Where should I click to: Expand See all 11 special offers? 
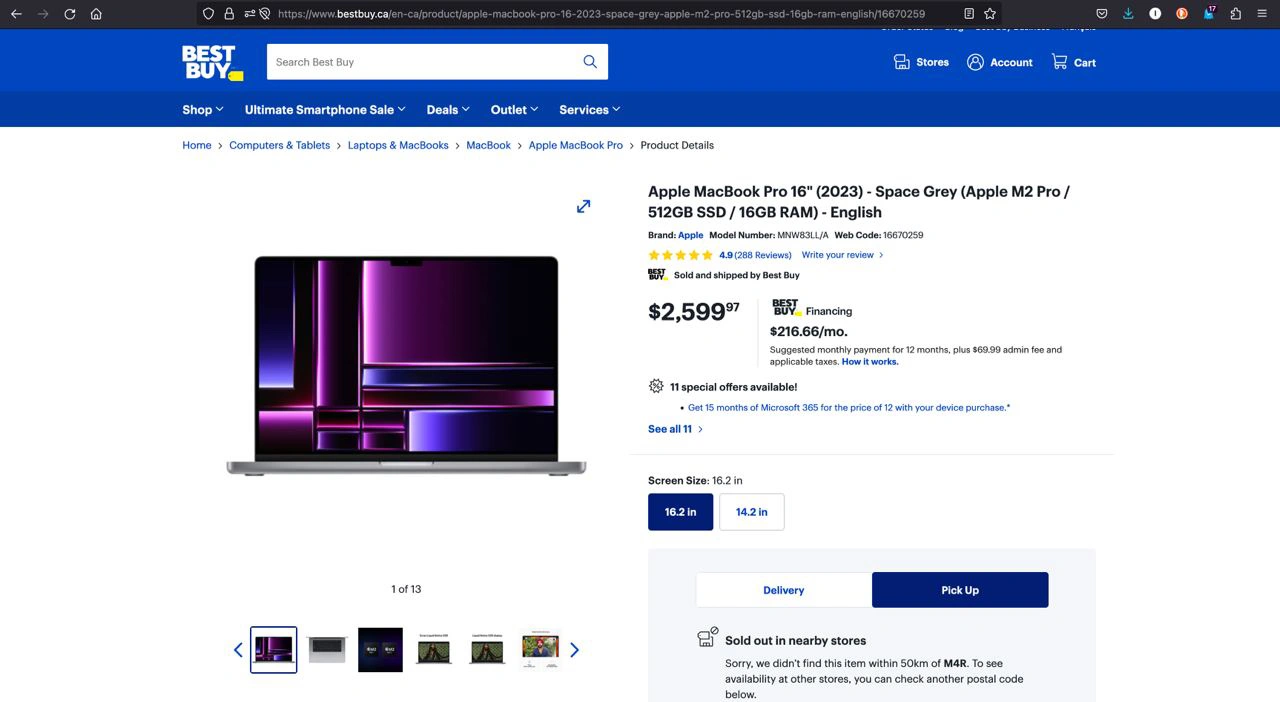pyautogui.click(x=675, y=429)
